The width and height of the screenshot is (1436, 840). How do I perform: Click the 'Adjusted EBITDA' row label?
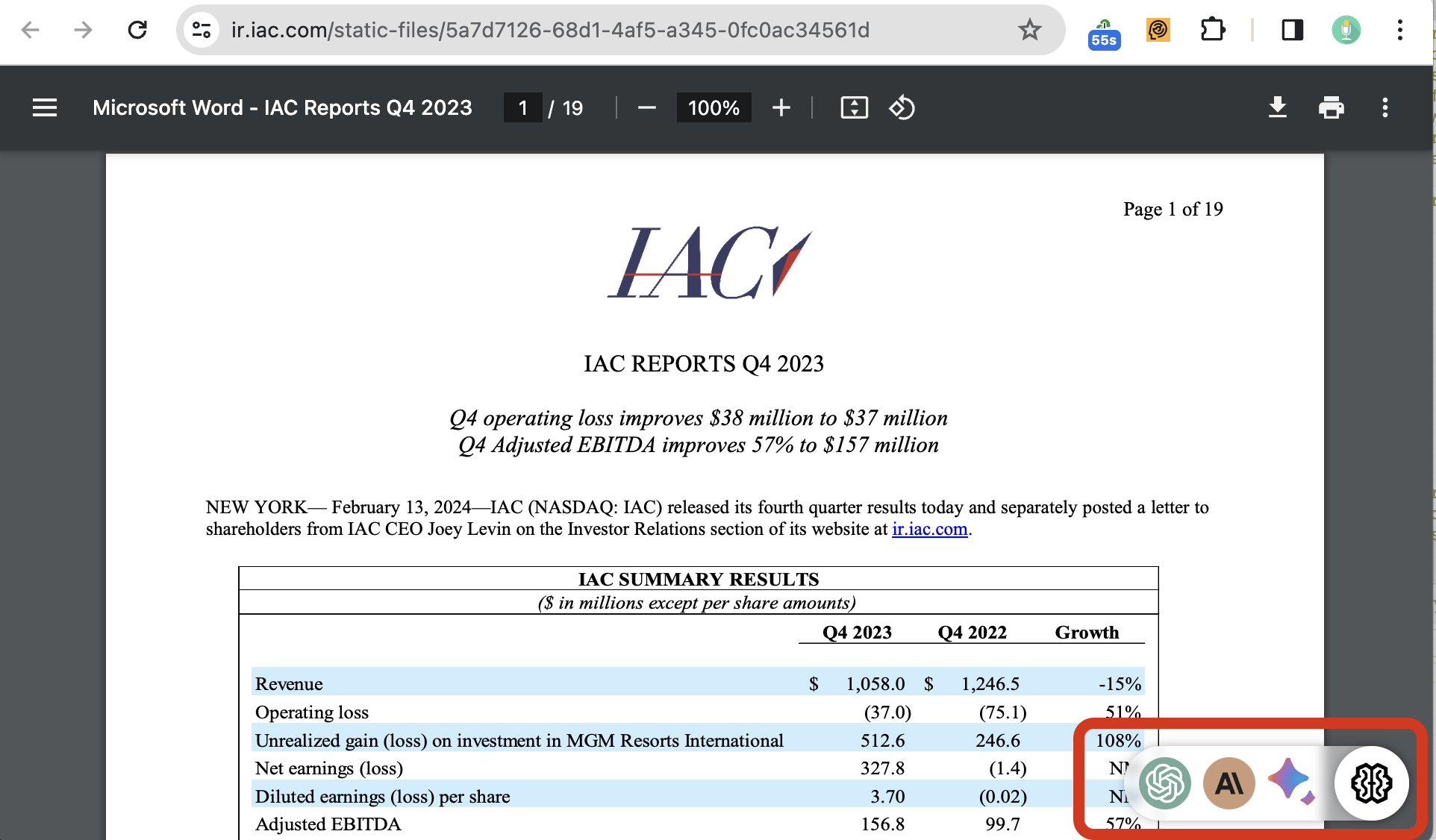pyautogui.click(x=328, y=824)
